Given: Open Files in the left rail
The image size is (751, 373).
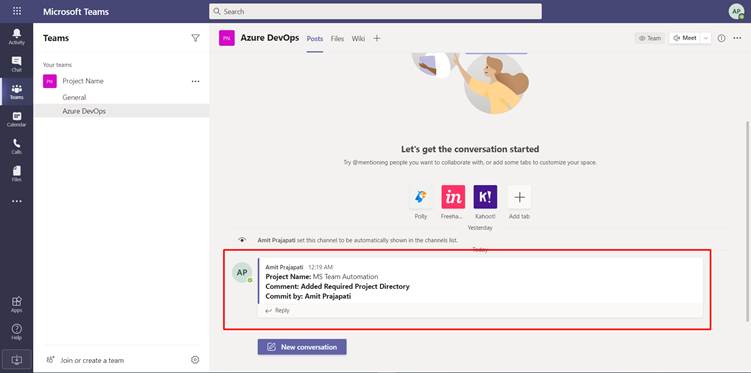Looking at the screenshot, I should (x=17, y=174).
